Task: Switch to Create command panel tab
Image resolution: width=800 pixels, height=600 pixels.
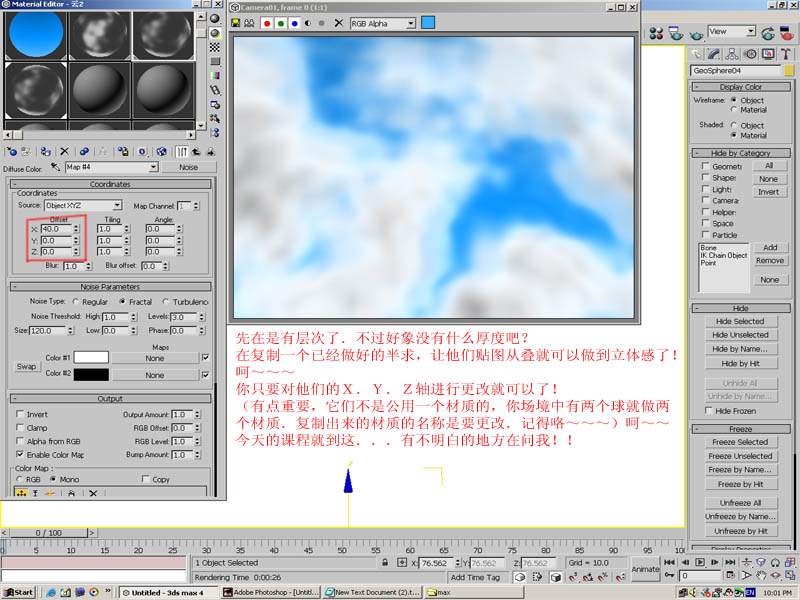Action: tap(696, 54)
